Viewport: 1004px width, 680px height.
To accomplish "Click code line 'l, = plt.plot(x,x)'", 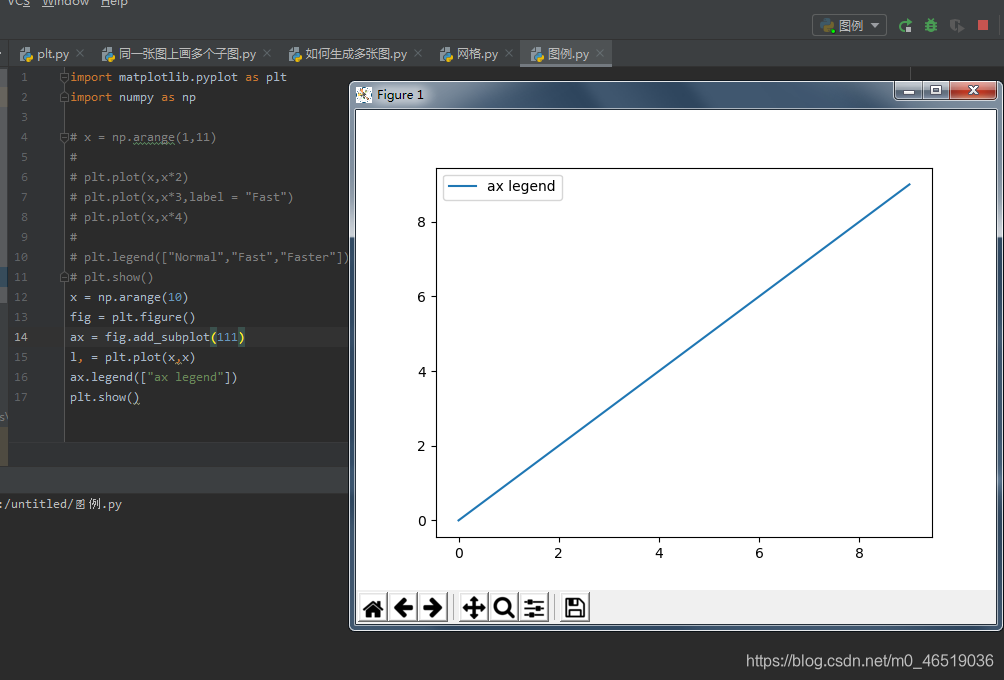I will [x=133, y=357].
